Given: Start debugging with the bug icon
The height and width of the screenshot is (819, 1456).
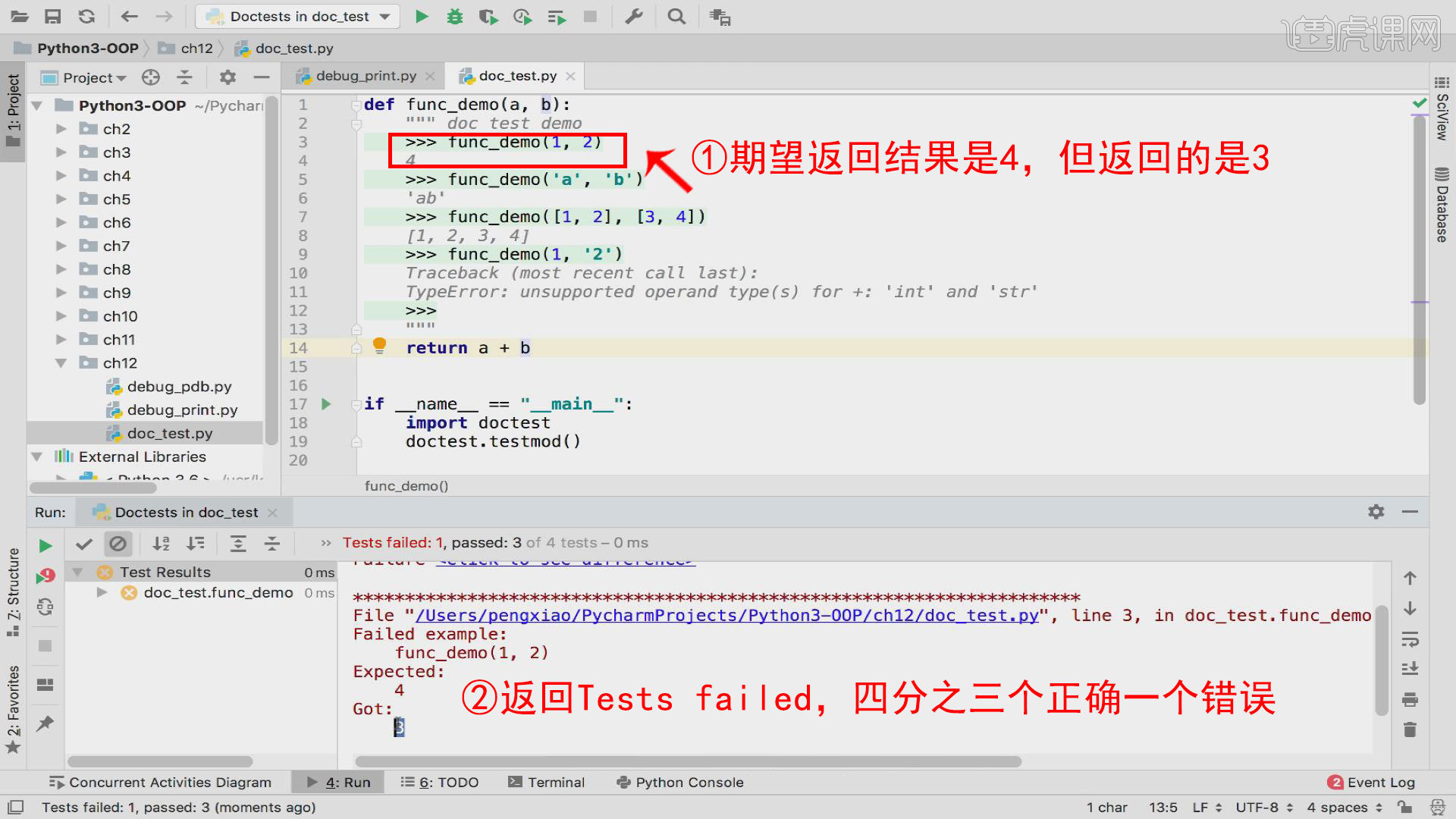Looking at the screenshot, I should (x=455, y=16).
